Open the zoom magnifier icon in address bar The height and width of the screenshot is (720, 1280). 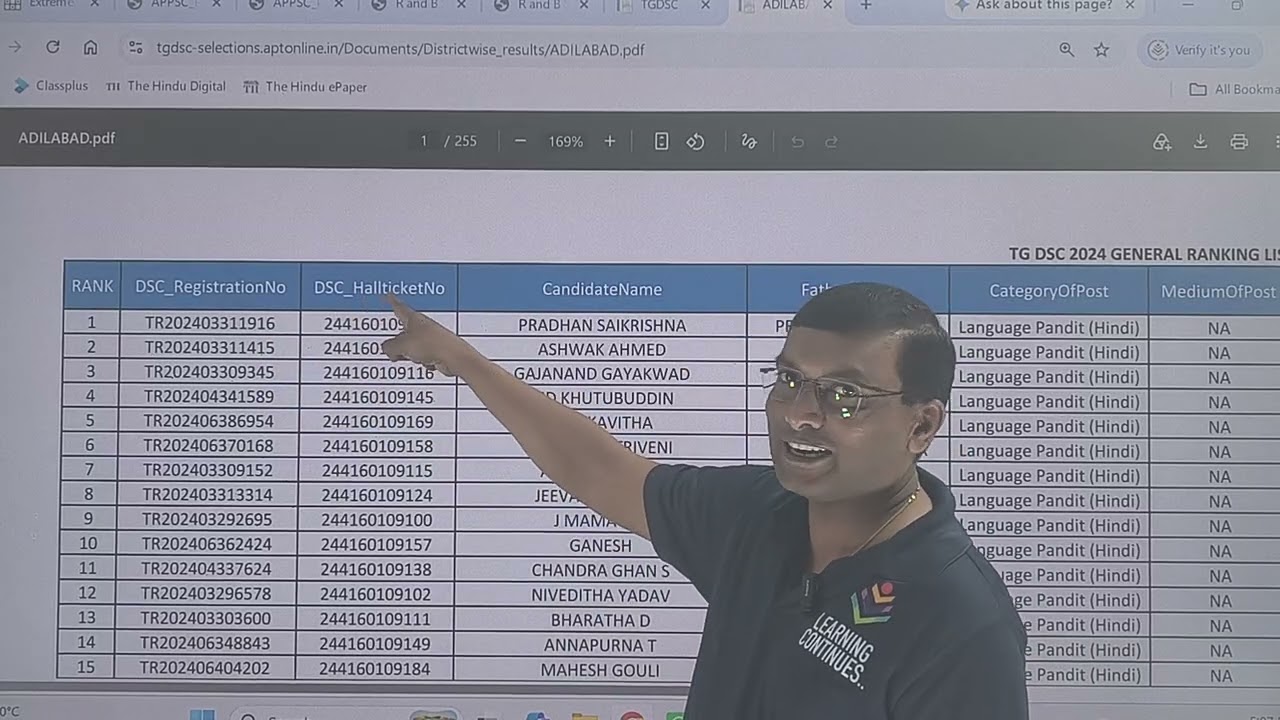(x=1067, y=49)
